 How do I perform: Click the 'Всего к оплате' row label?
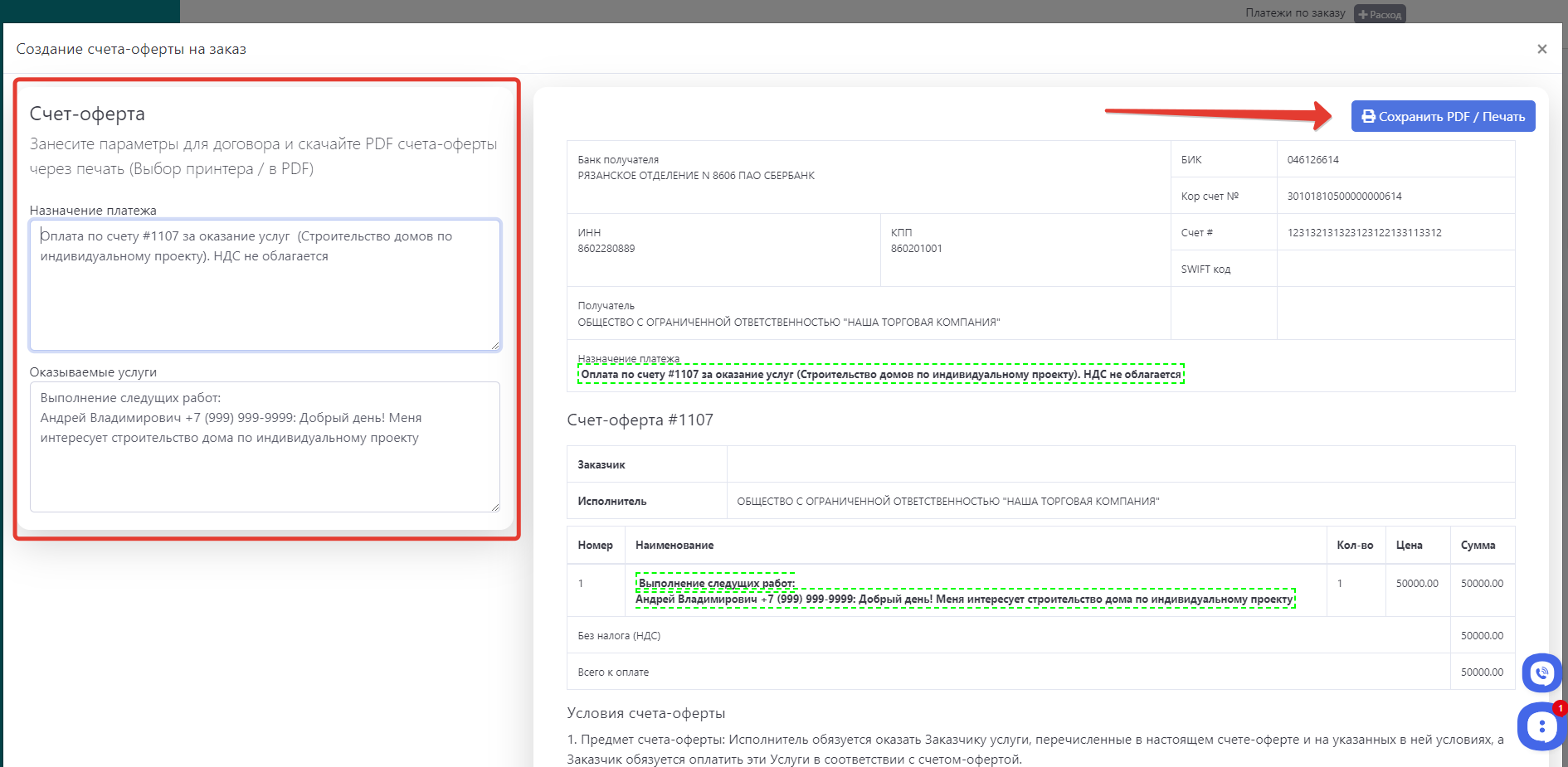click(613, 672)
